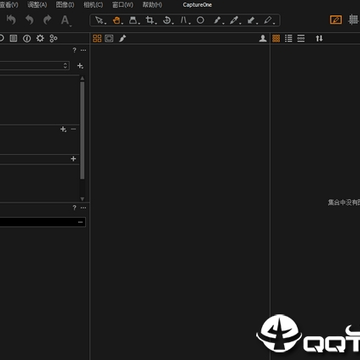Open lower panel three-dots options menu
The height and width of the screenshot is (360, 360).
(83, 208)
